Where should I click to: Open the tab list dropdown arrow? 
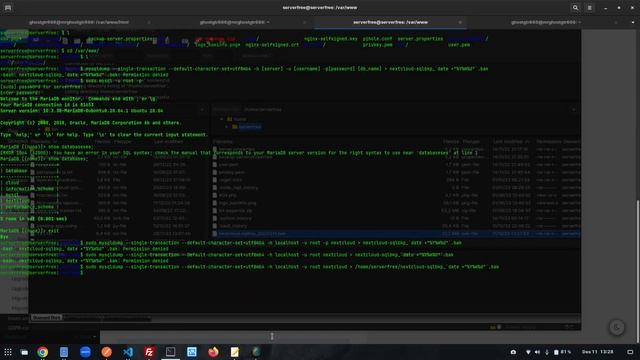pyautogui.click(x=632, y=22)
